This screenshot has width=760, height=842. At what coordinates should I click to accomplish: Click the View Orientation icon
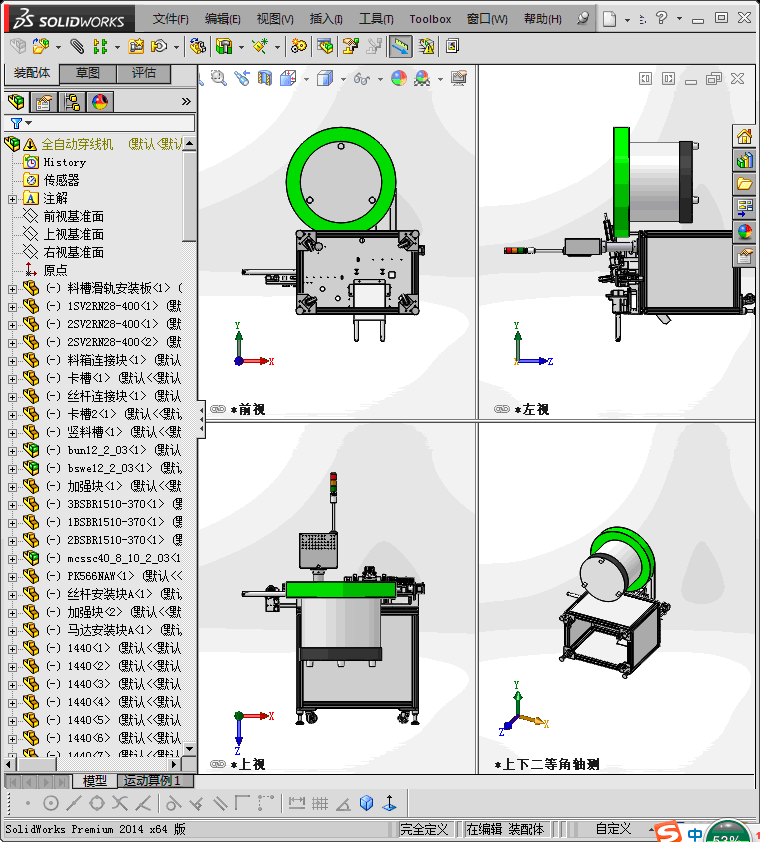click(x=288, y=78)
